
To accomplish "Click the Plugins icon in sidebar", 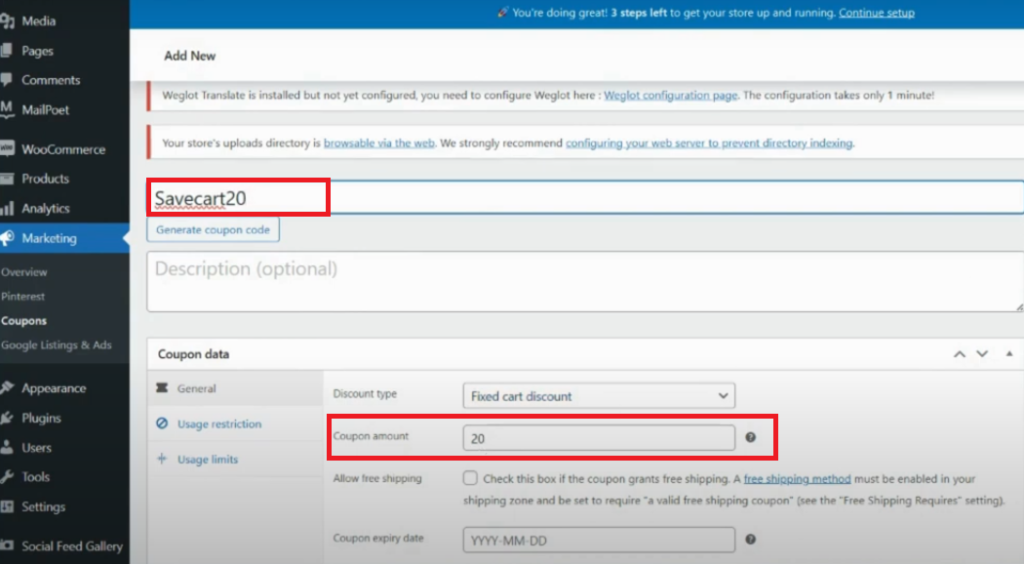I will 7,418.
